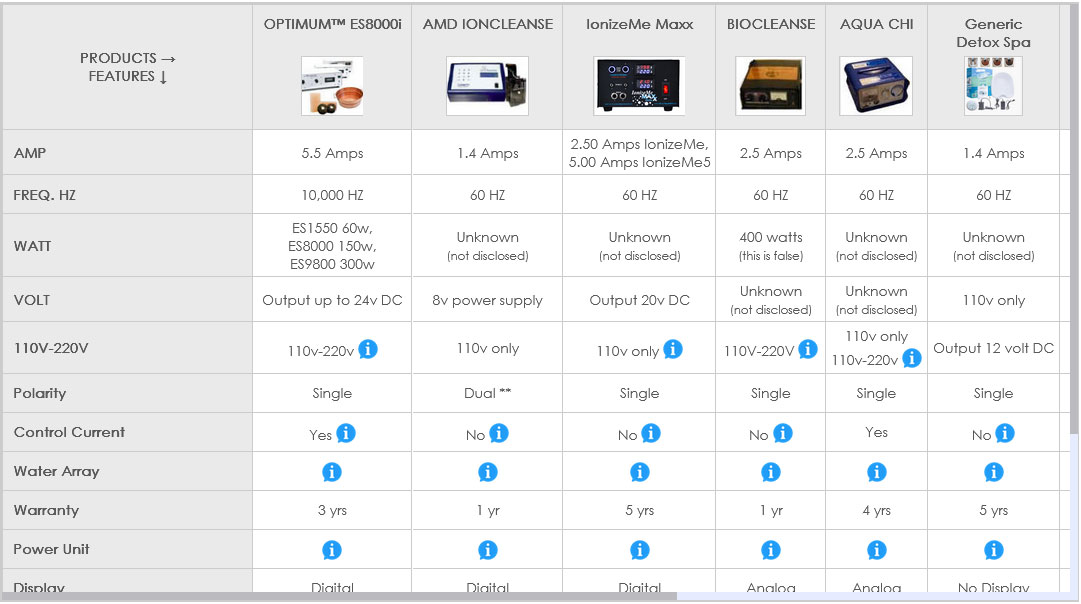Click info icon beside BIOCLEANSE 110V-220V
The width and height of the screenshot is (1081, 604).
pyautogui.click(x=808, y=349)
